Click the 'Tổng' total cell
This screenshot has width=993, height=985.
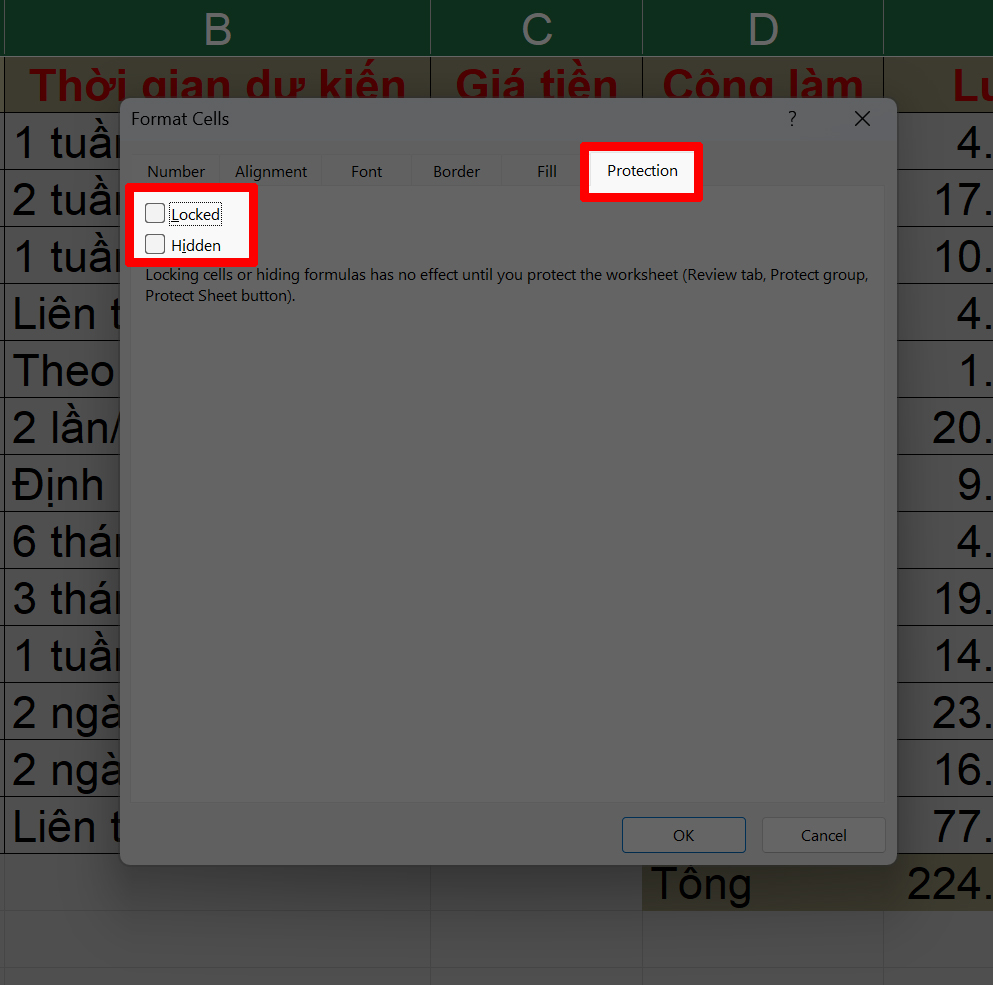tap(763, 883)
